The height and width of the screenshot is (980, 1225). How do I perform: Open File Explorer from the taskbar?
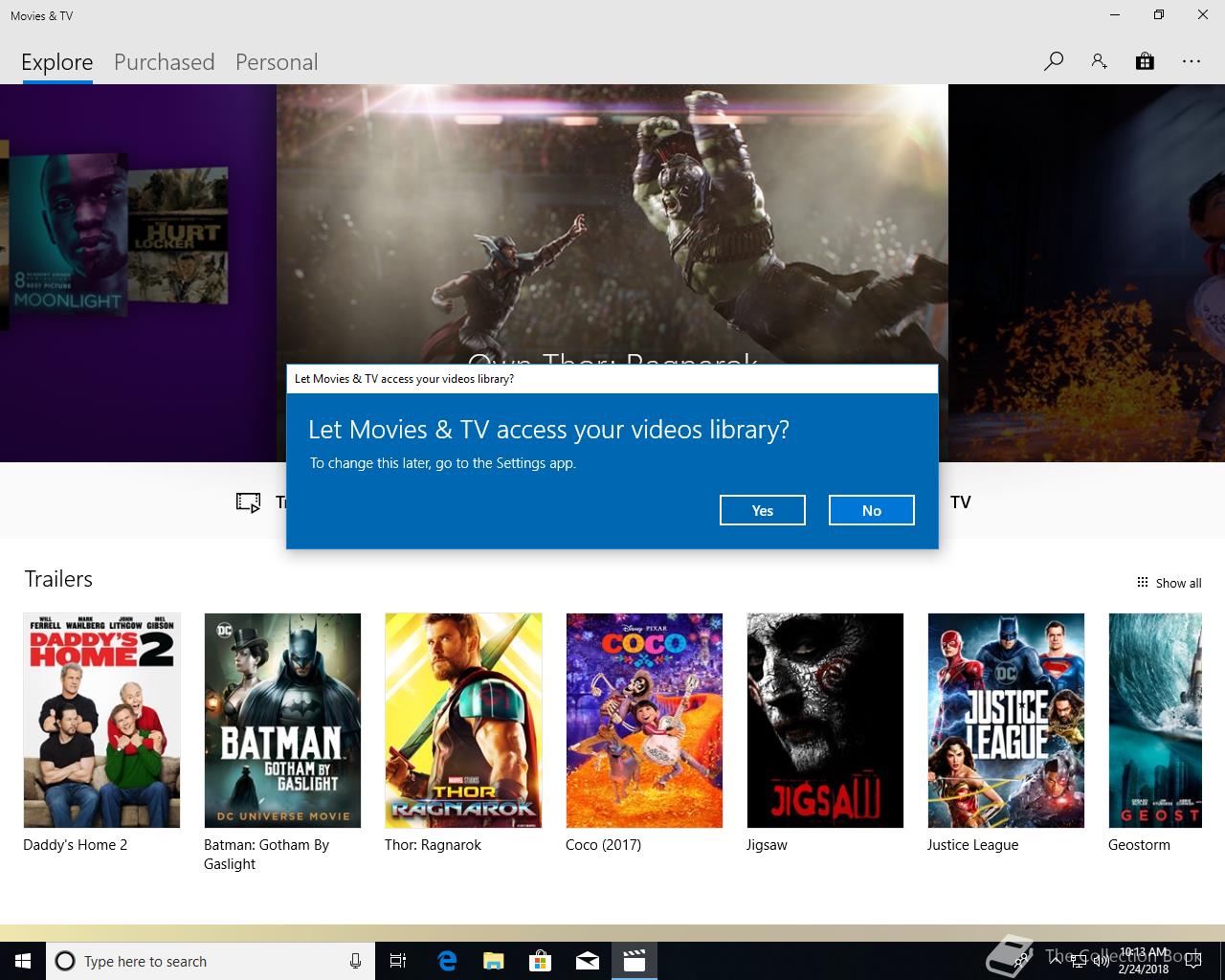(x=494, y=961)
